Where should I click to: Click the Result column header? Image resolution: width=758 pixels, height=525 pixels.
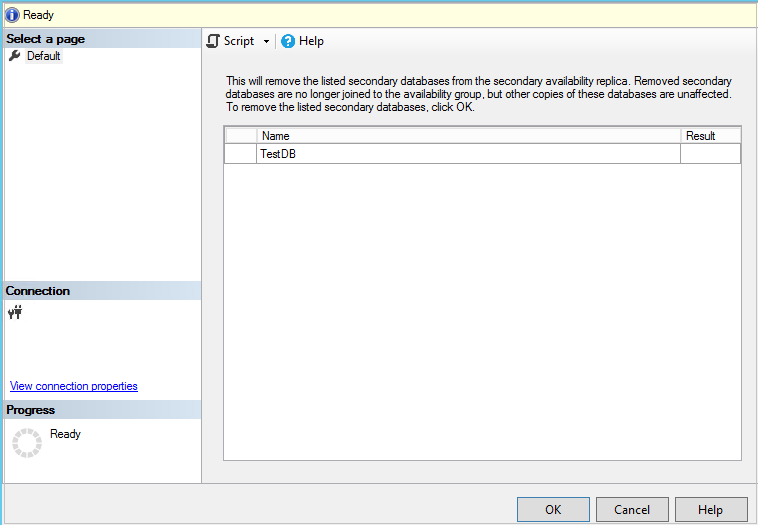pos(710,136)
